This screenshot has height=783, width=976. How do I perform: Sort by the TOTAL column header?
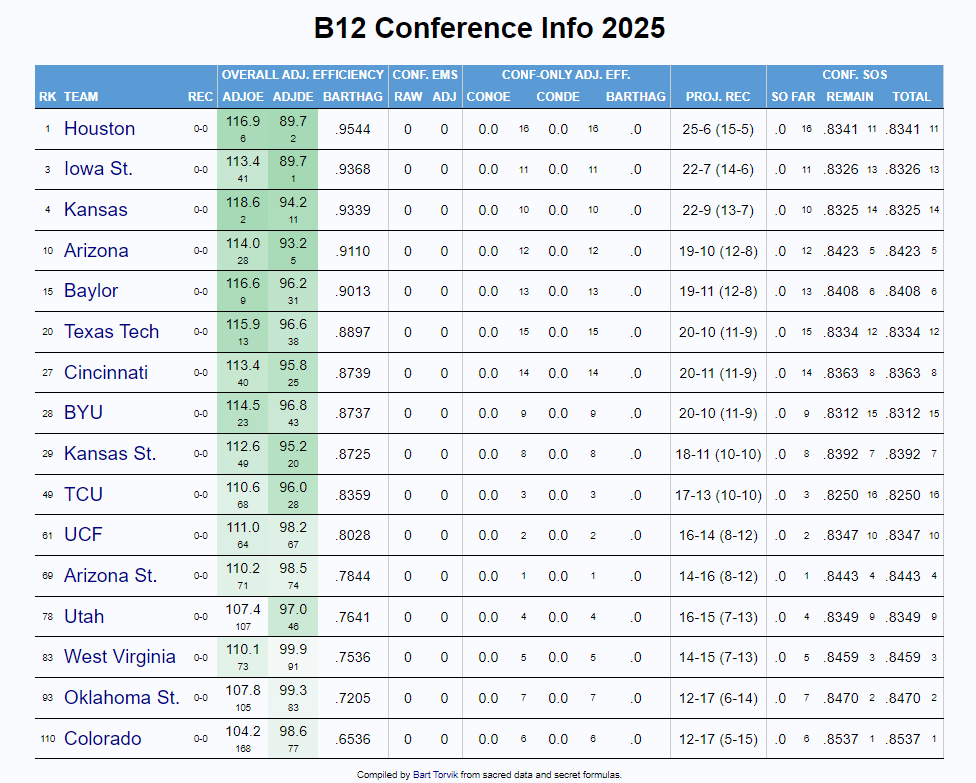(x=912, y=97)
